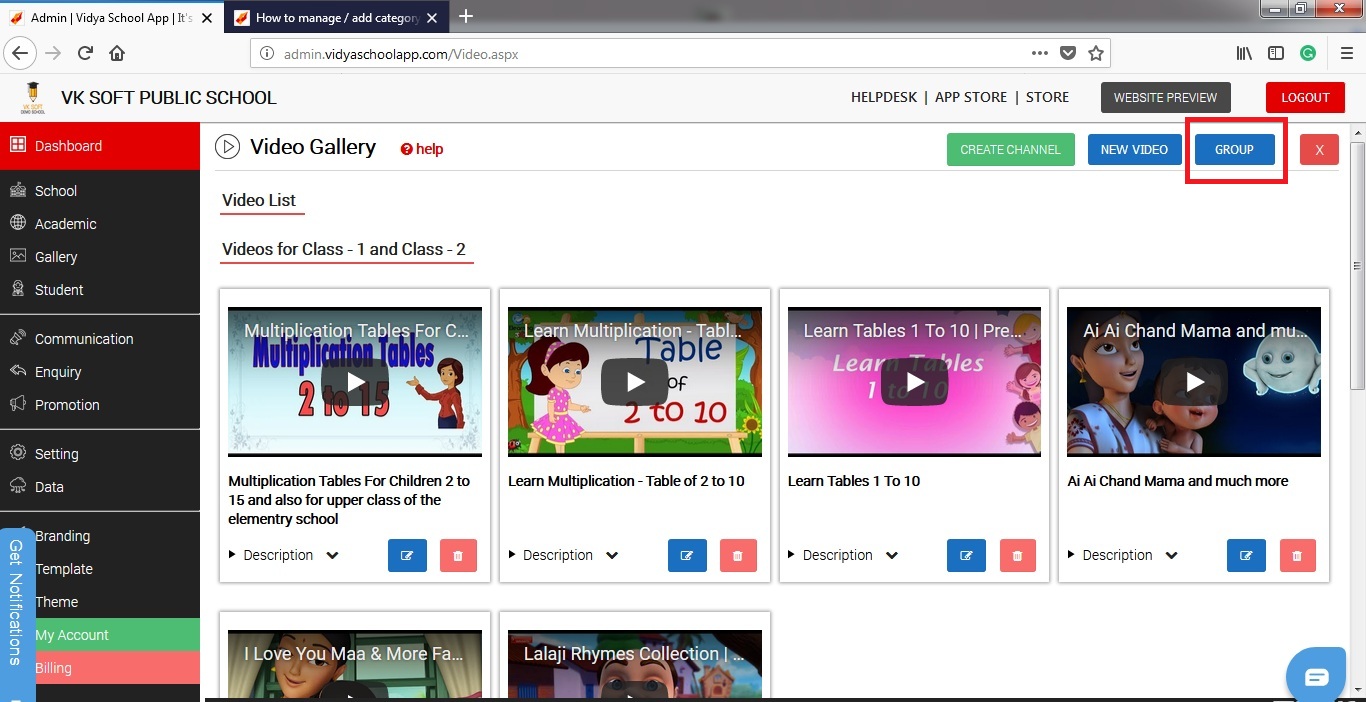The image size is (1366, 702).
Task: Play the Ai Ai Chand Mama video
Action: click(x=1194, y=382)
